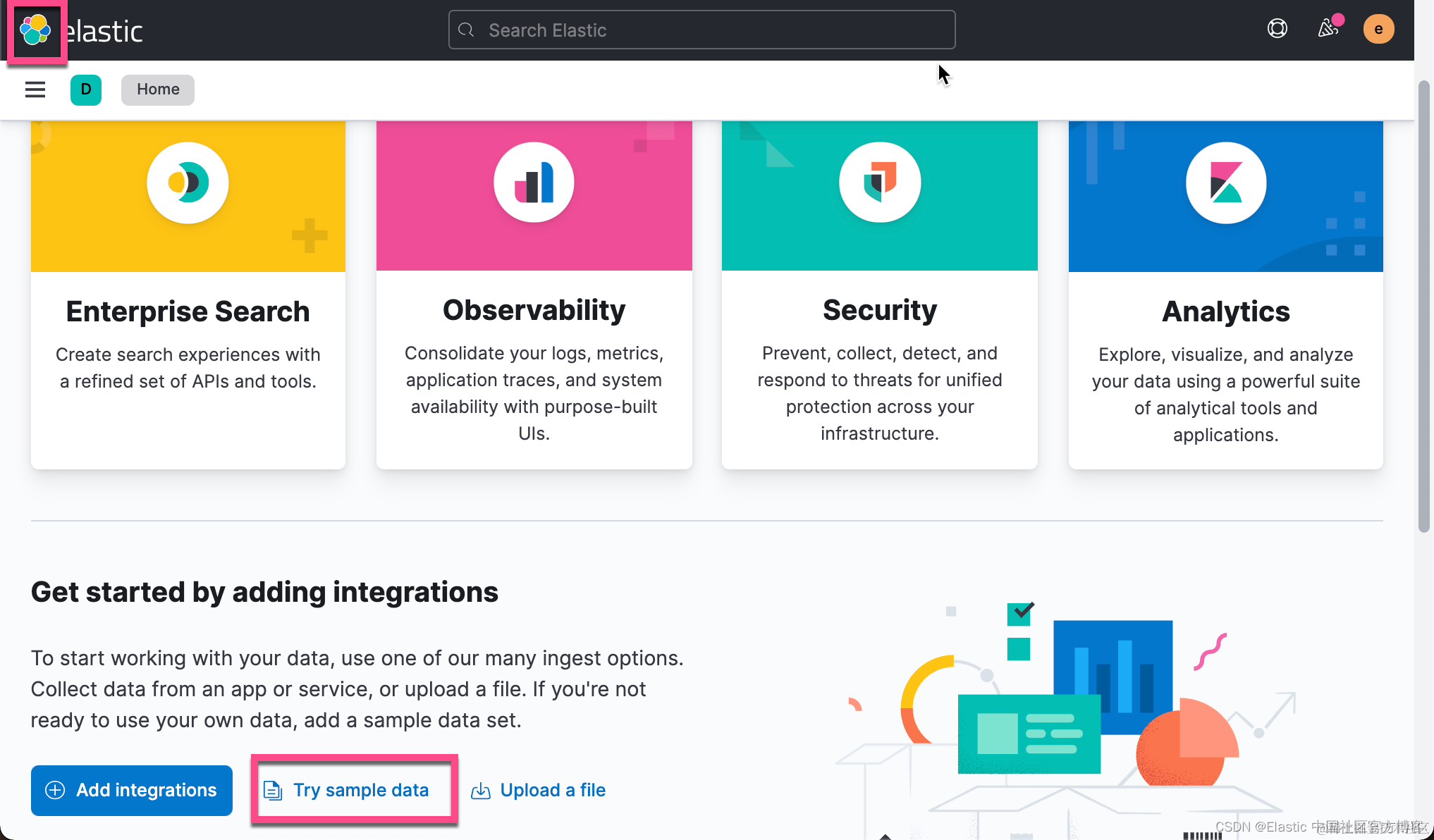
Task: Click the Try sample data link
Action: [x=360, y=790]
